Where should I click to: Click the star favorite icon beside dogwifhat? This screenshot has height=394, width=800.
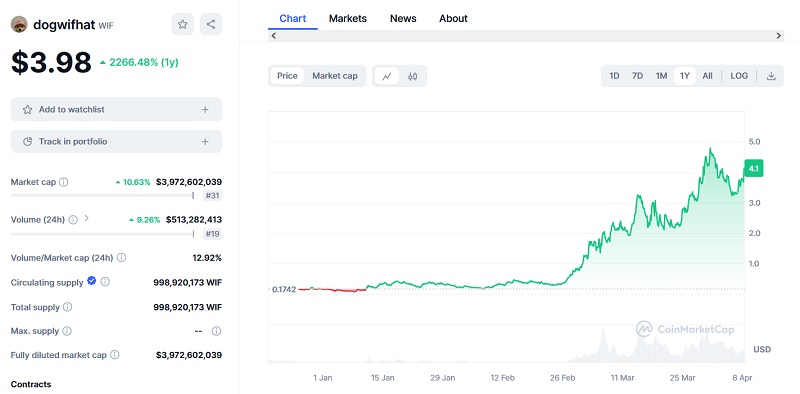183,24
